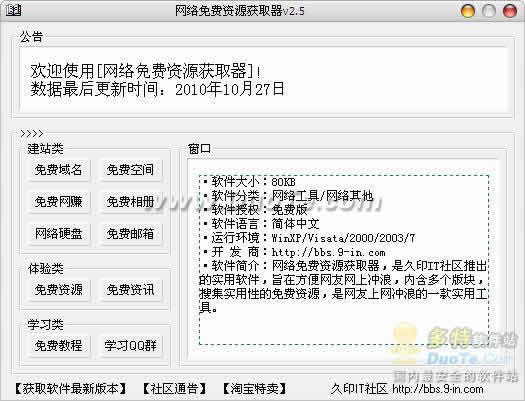
Task: Select the 免费相册 button
Action: pos(131,202)
